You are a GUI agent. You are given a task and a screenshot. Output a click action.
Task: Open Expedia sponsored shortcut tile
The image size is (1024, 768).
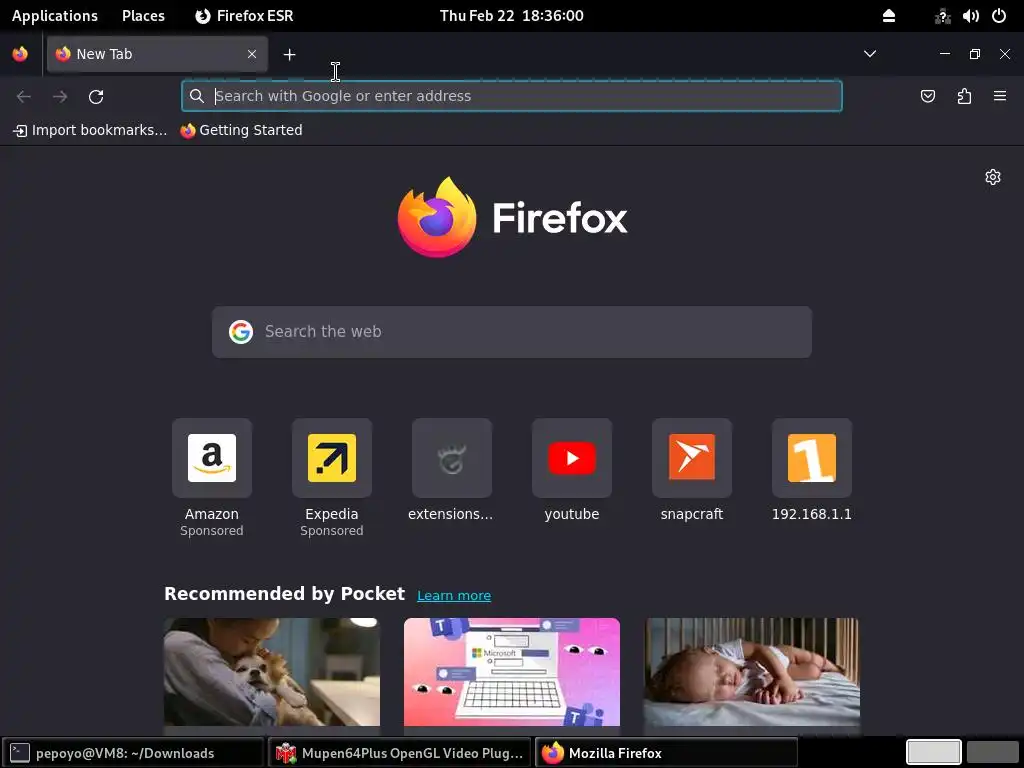[x=332, y=479]
